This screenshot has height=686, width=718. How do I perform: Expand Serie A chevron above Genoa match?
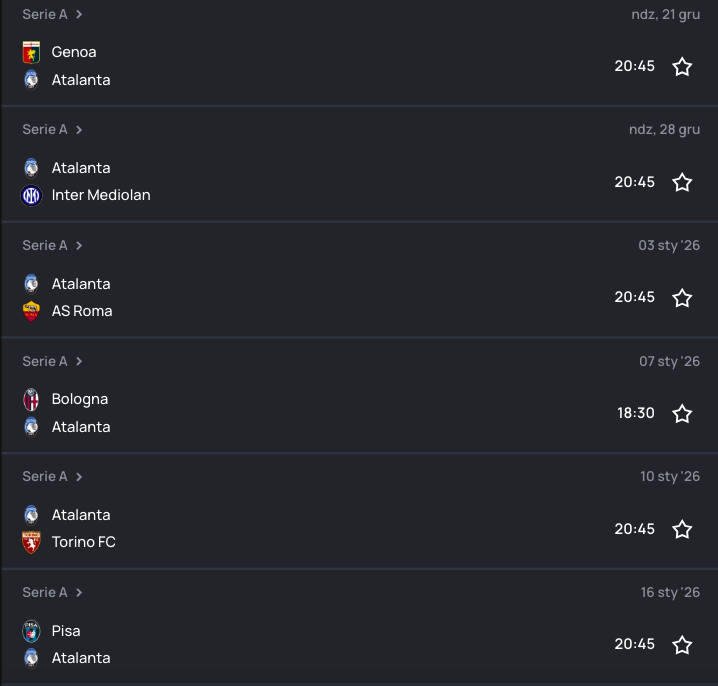coord(79,14)
